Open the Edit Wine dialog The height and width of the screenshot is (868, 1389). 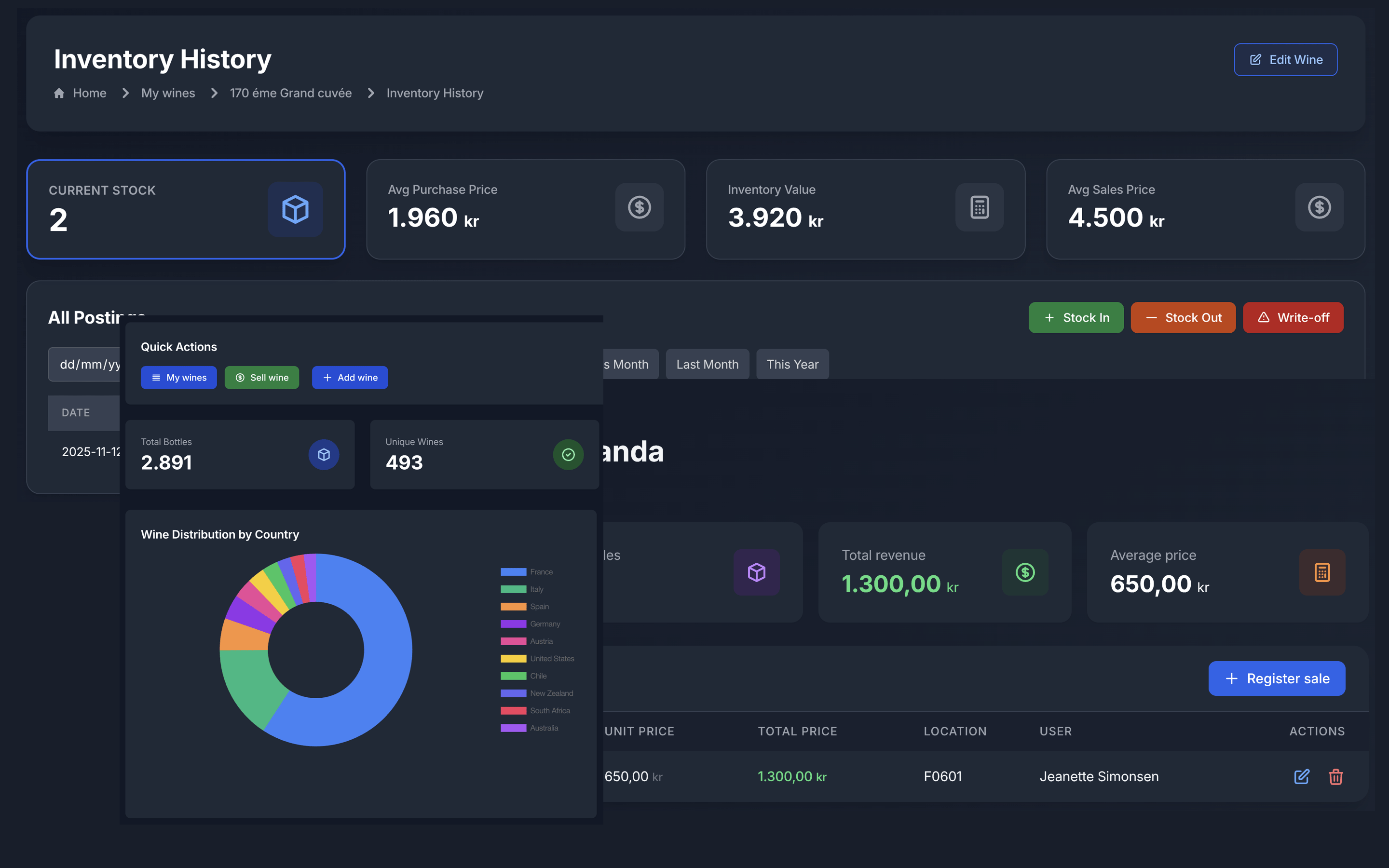(1285, 59)
